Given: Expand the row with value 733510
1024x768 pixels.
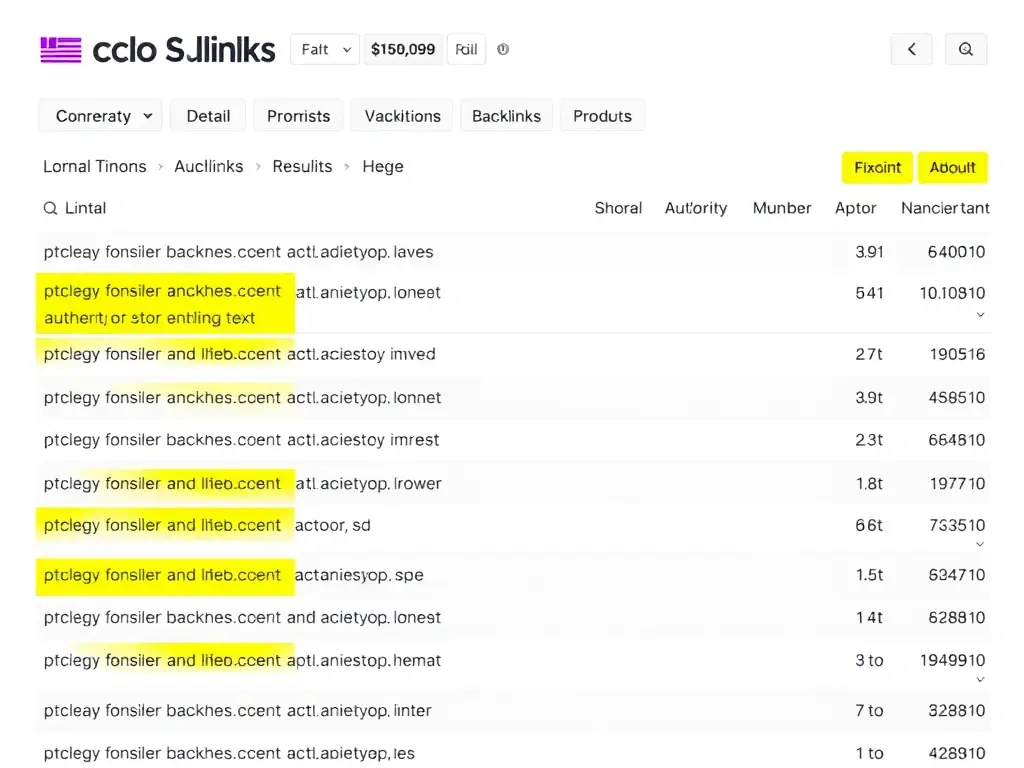Looking at the screenshot, I should pos(980,544).
